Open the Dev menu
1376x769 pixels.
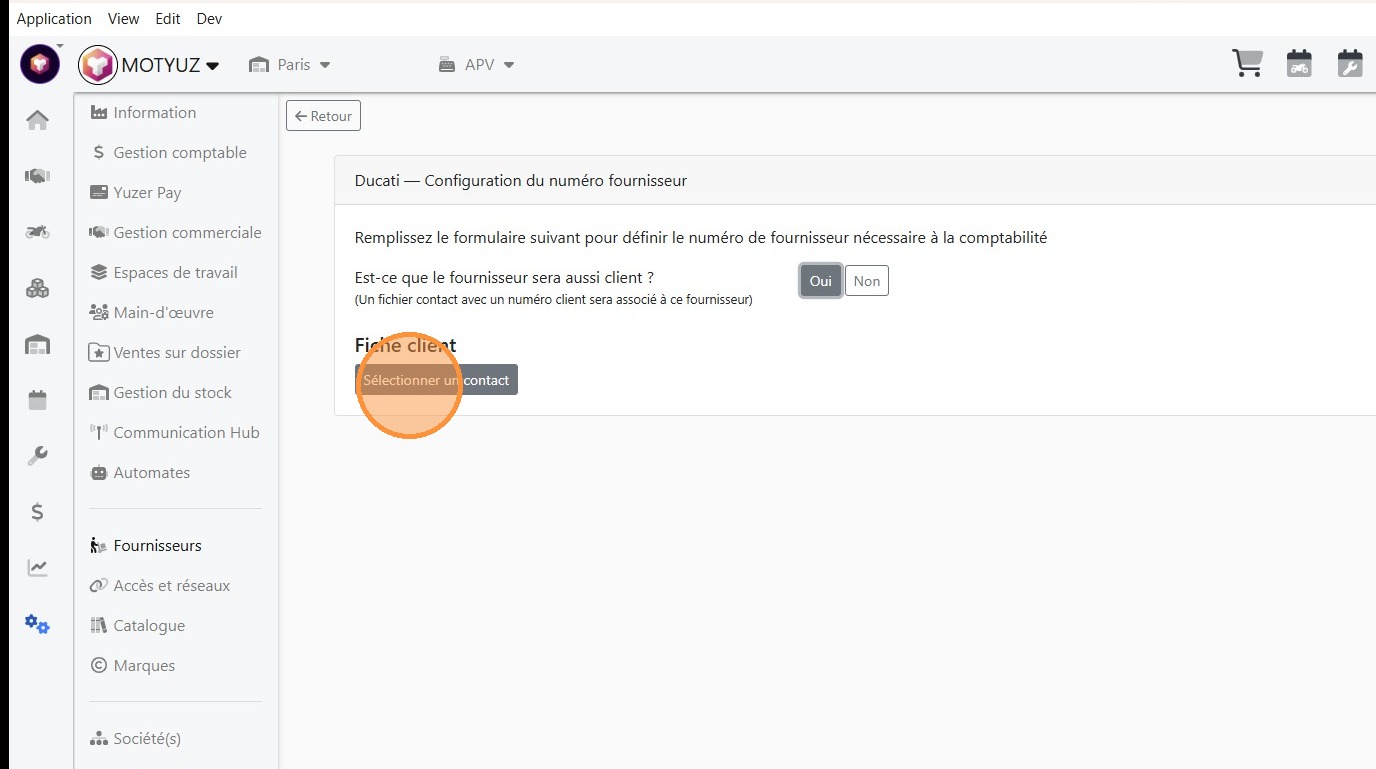pyautogui.click(x=209, y=19)
